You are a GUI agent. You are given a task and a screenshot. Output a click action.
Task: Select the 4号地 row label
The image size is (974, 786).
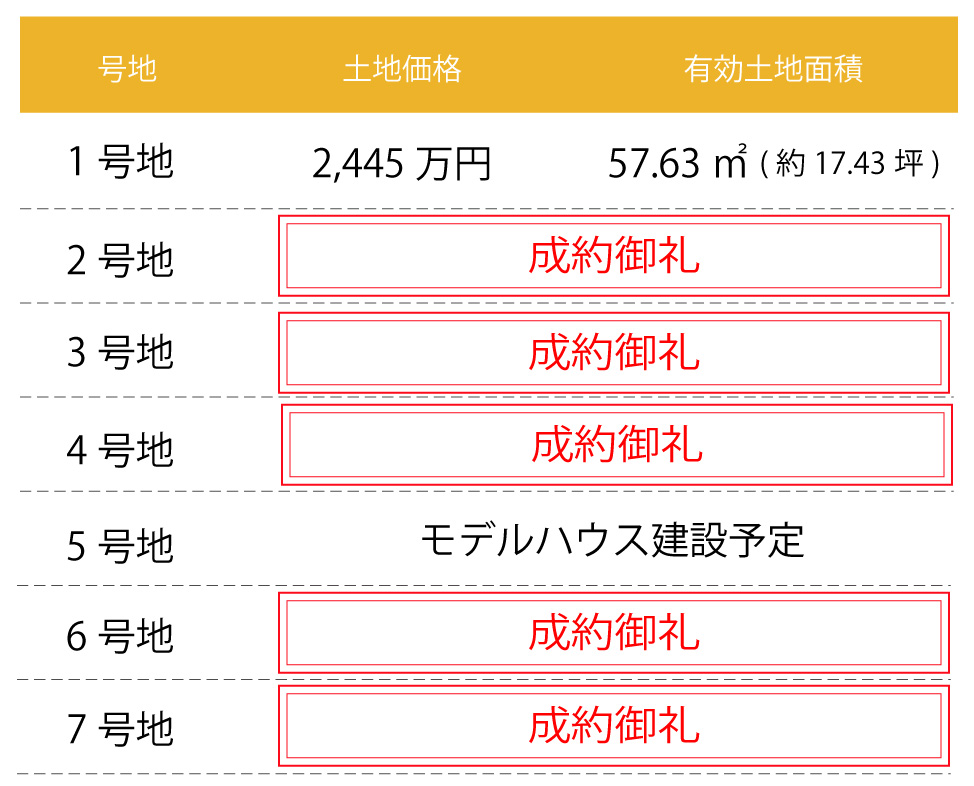(x=120, y=450)
